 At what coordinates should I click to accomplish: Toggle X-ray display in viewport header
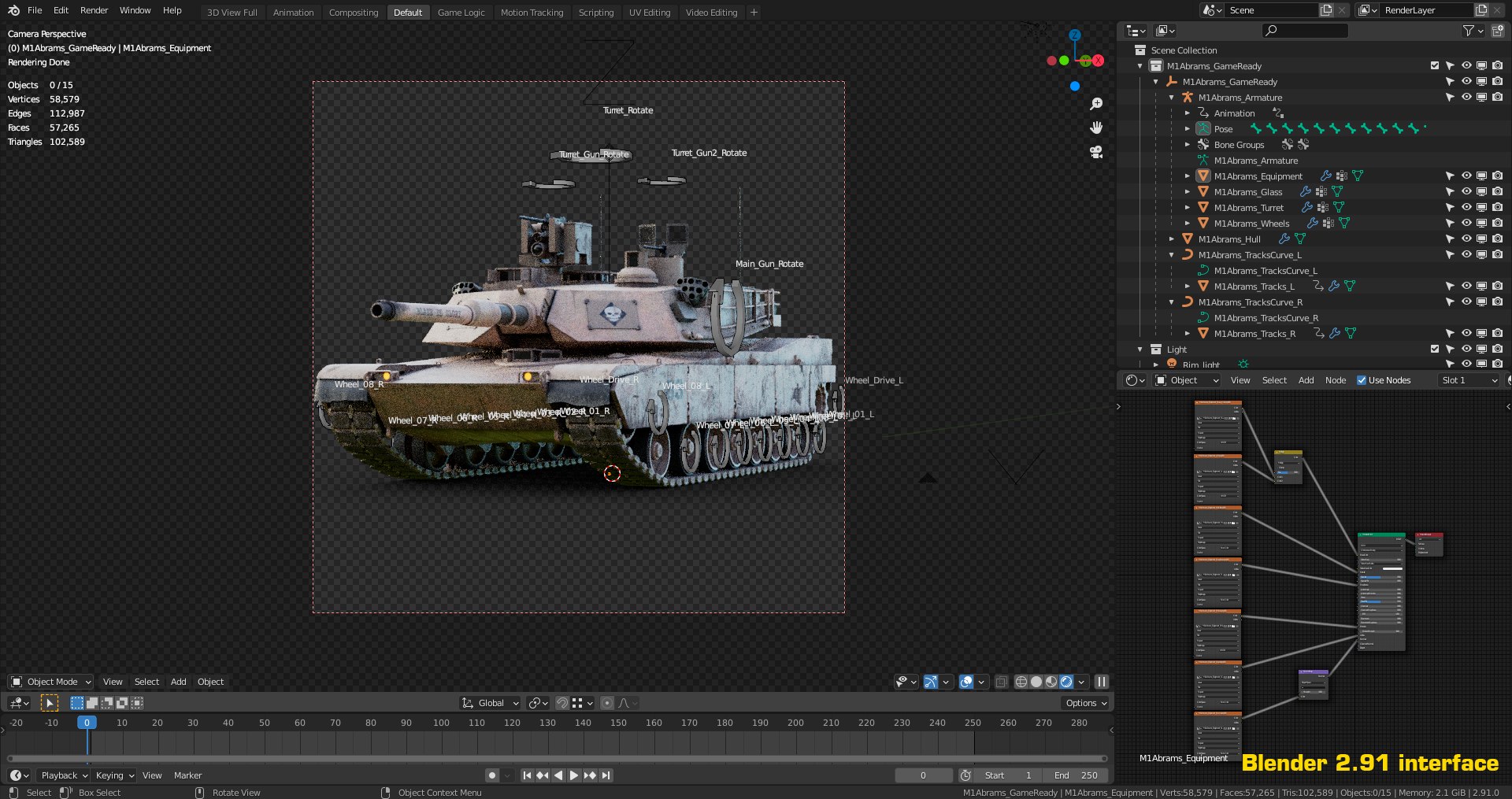point(1001,682)
